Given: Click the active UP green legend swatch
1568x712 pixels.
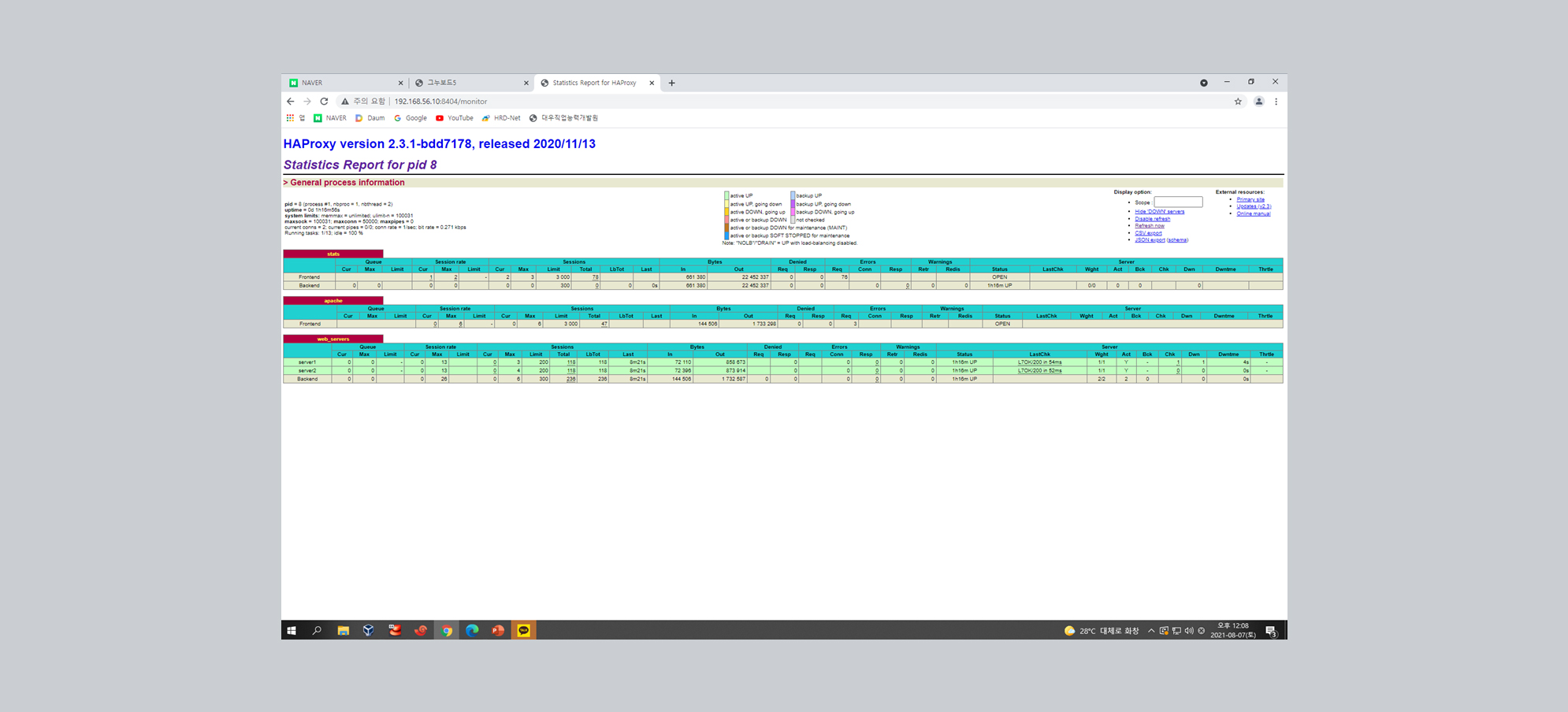Looking at the screenshot, I should (x=726, y=195).
